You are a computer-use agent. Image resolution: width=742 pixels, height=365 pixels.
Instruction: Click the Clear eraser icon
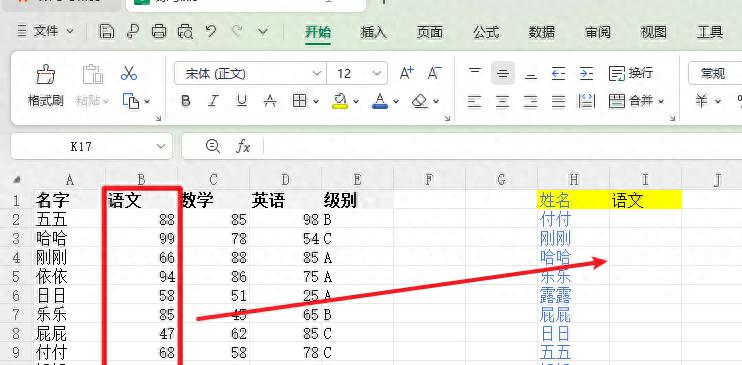click(x=420, y=101)
